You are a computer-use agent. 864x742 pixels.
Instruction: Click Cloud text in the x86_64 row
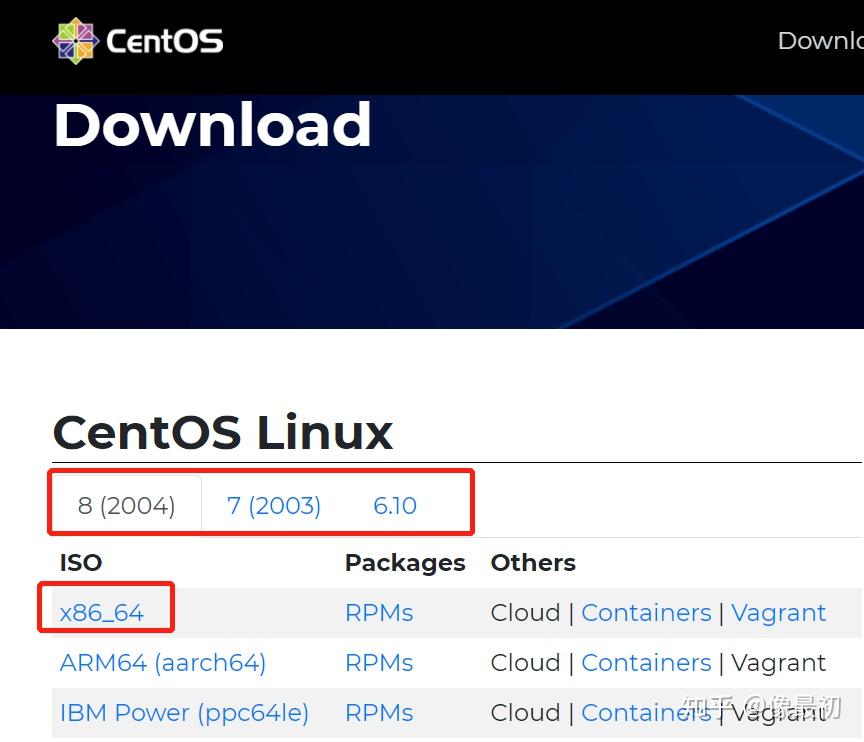[526, 612]
